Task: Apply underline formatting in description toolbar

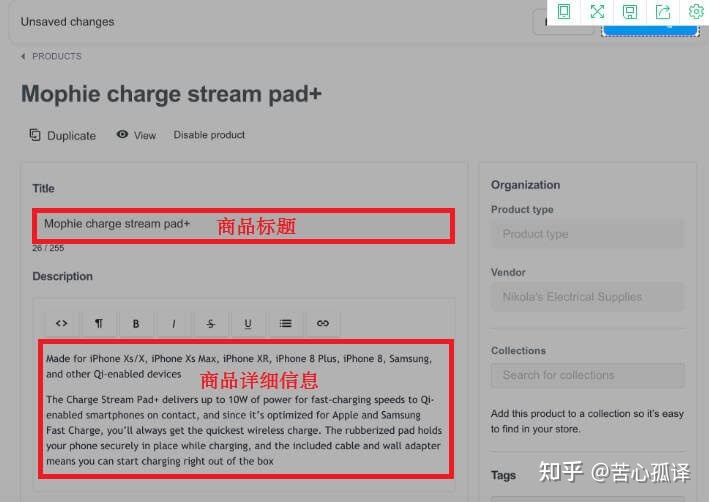Action: [x=248, y=323]
